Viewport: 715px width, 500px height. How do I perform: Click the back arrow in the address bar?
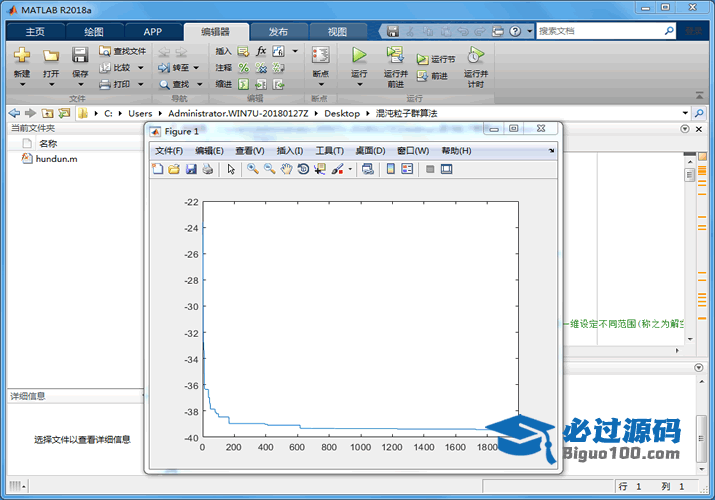coord(15,113)
